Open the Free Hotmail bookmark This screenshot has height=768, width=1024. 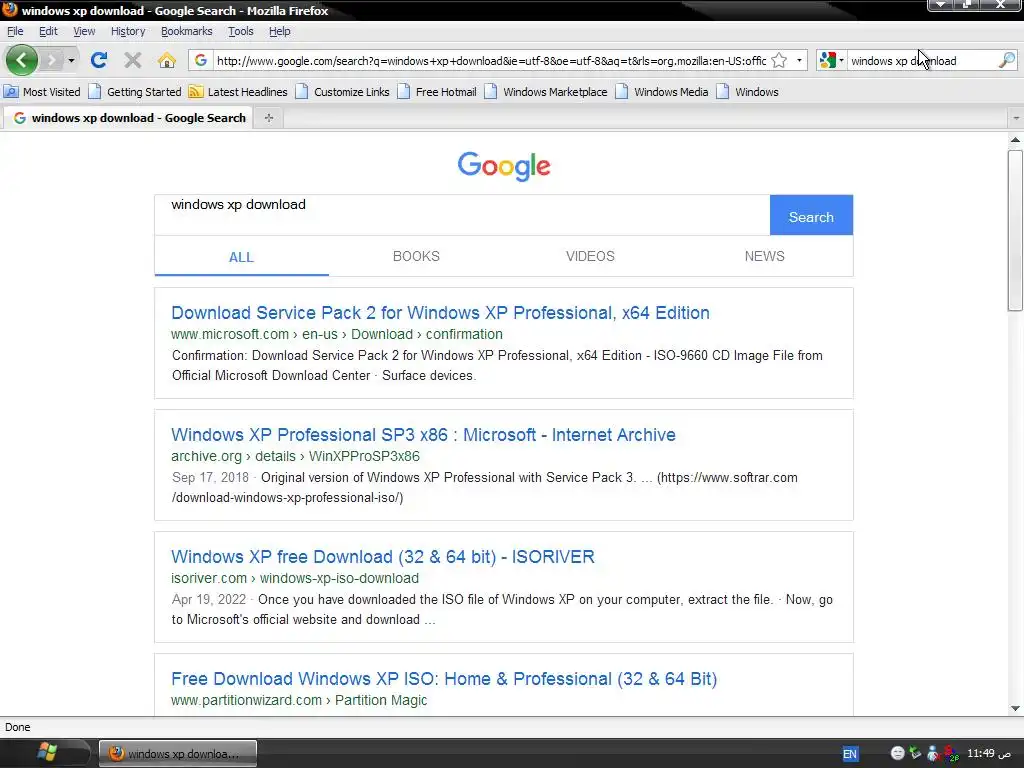pyautogui.click(x=438, y=92)
